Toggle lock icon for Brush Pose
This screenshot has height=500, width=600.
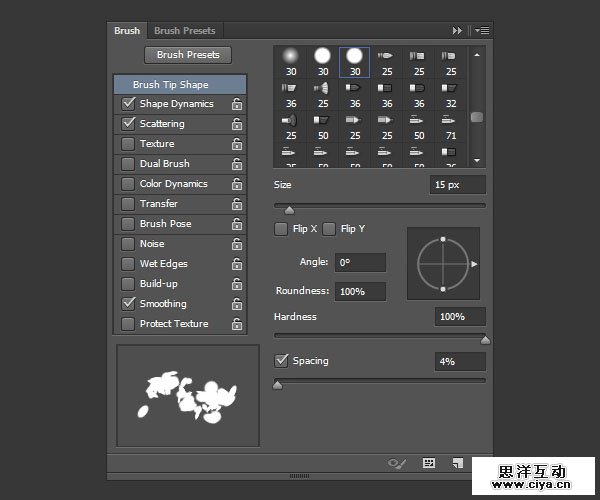tap(237, 224)
